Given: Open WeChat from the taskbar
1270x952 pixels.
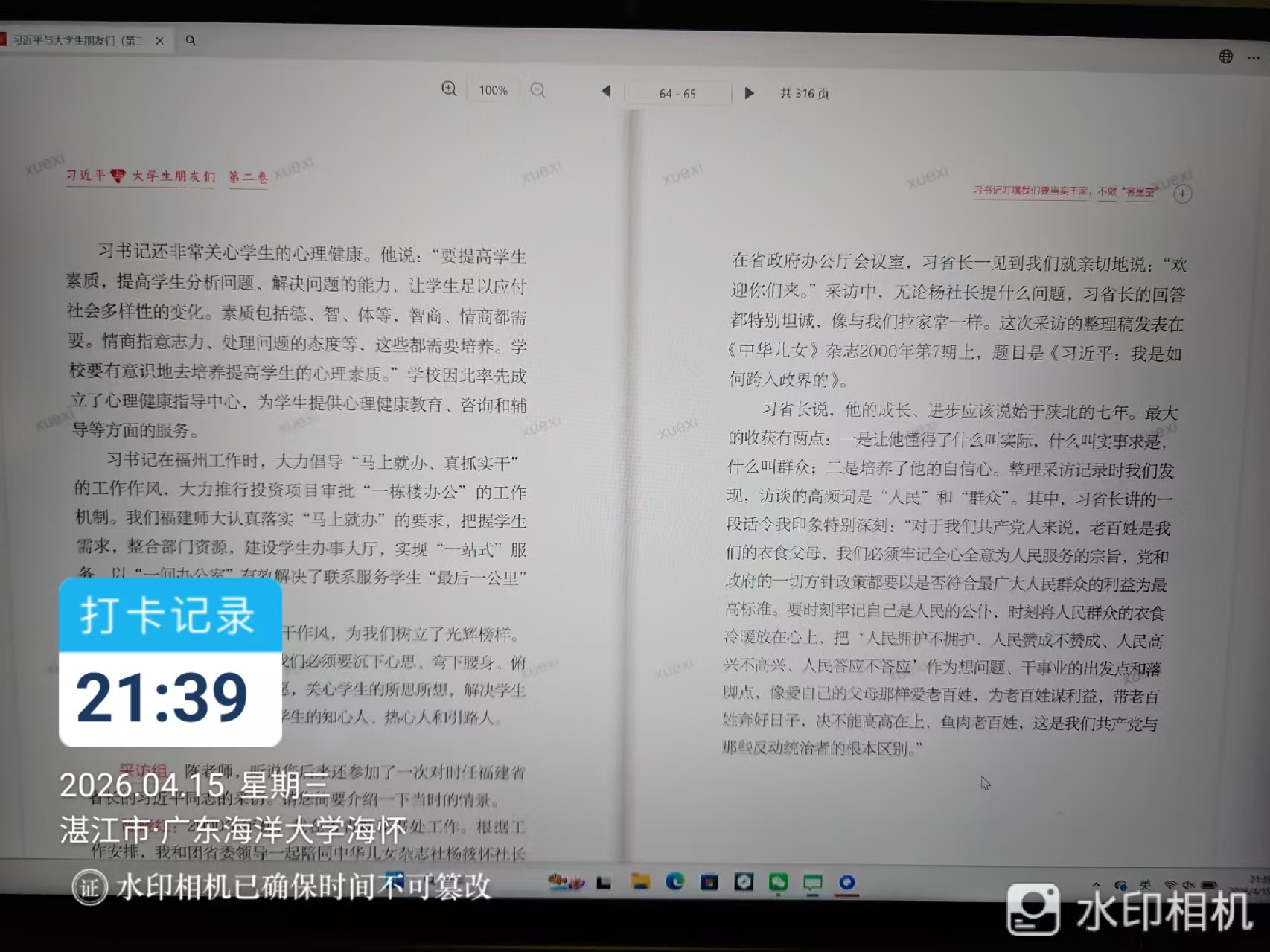Looking at the screenshot, I should point(778,883).
